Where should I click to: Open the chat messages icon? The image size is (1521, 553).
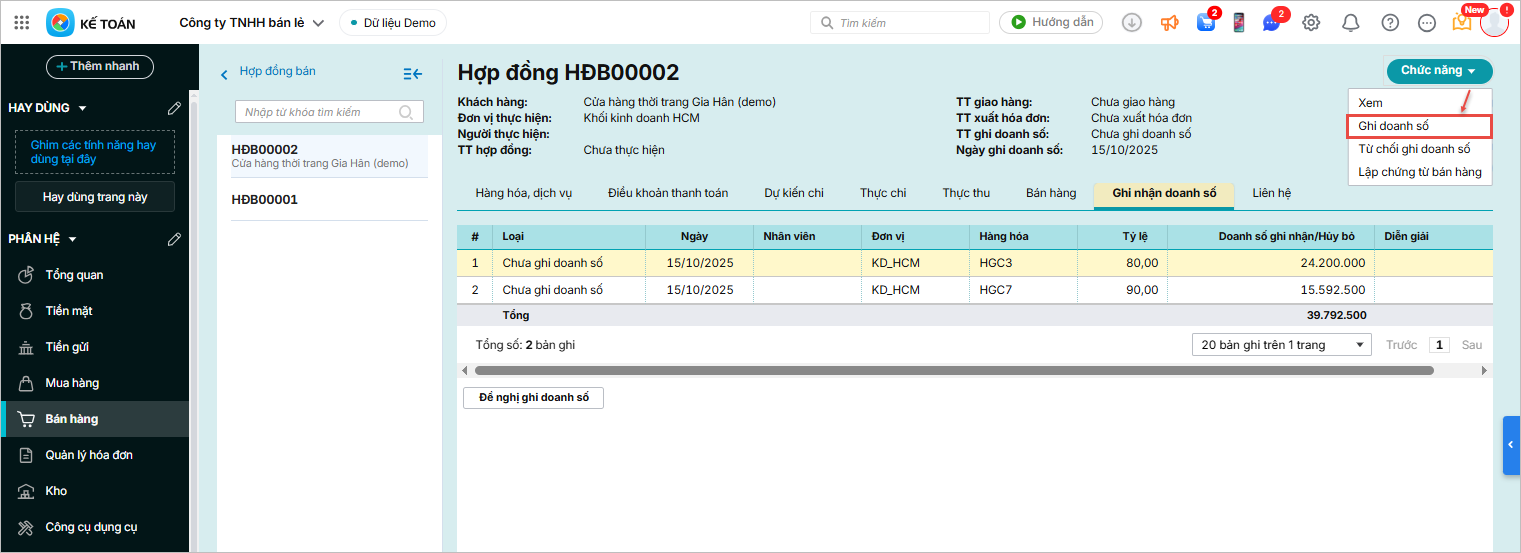point(1271,22)
